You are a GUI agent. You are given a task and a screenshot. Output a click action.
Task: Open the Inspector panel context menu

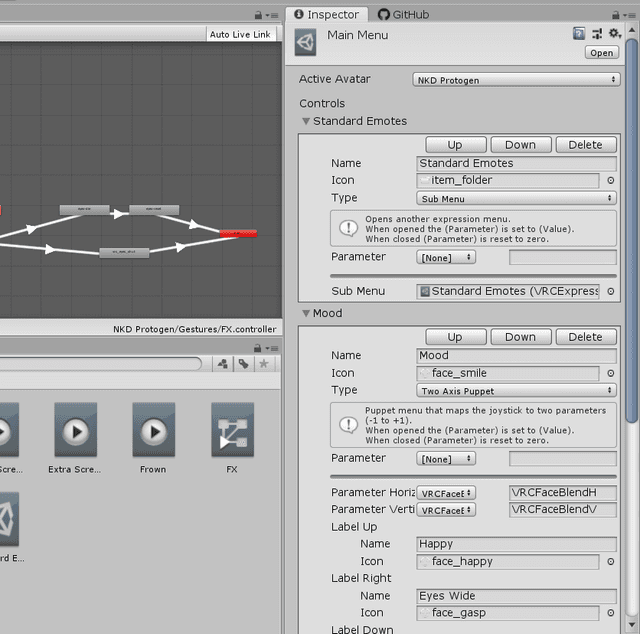tap(629, 16)
